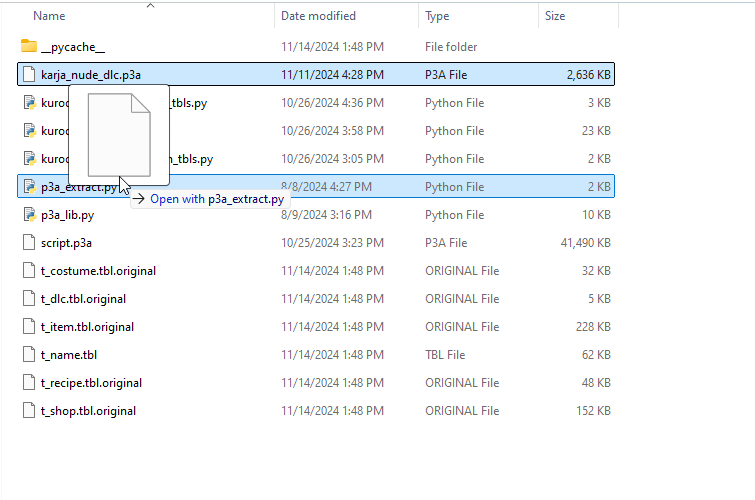Click the t_item.tbl.original file icon
The width and height of the screenshot is (755, 500).
[x=29, y=326]
